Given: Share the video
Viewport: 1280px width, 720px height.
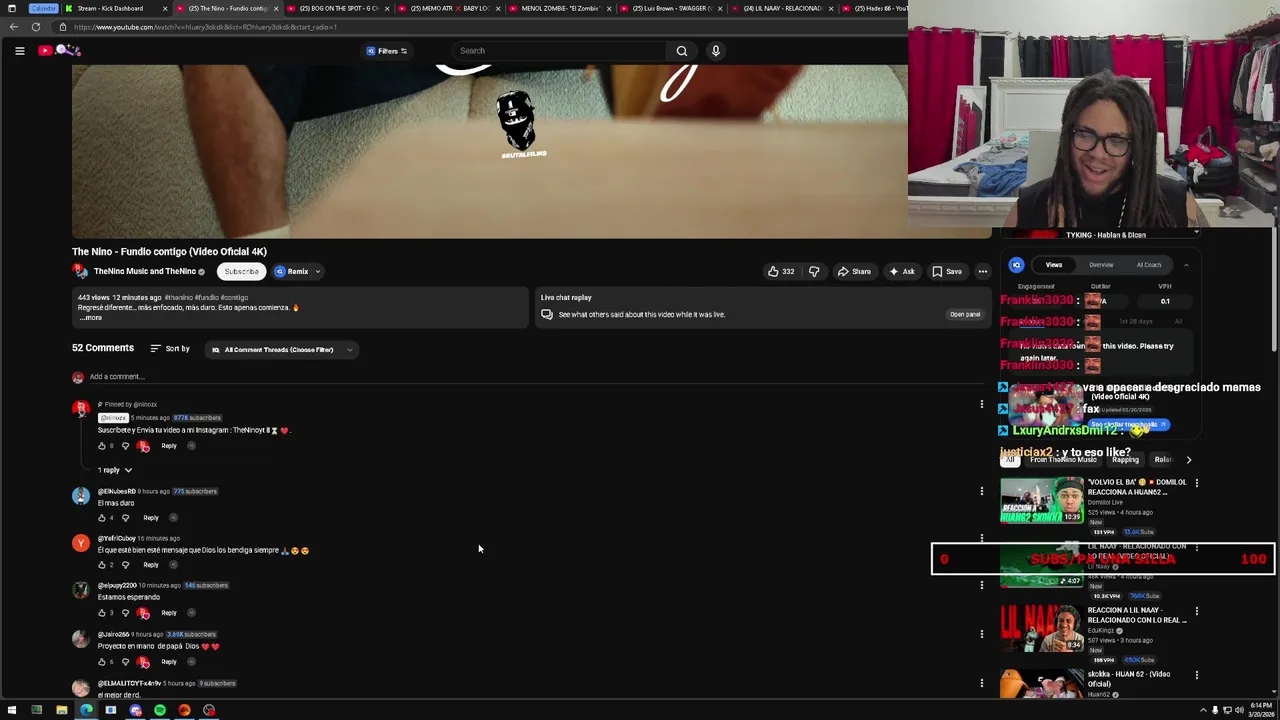Looking at the screenshot, I should (854, 271).
